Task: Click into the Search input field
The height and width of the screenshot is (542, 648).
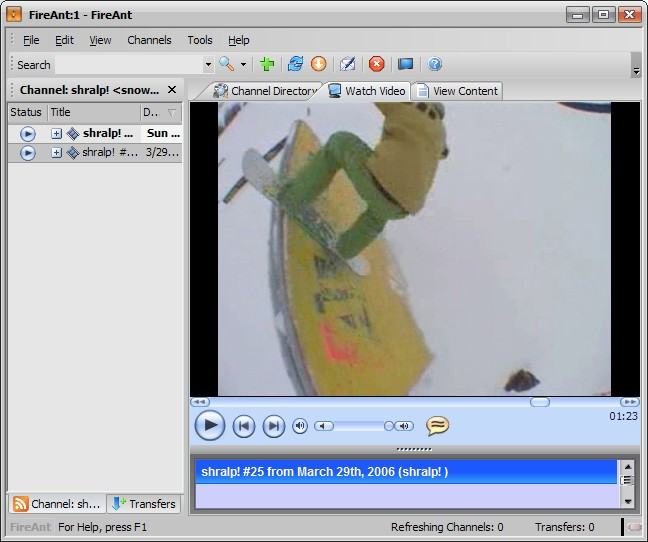Action: 129,64
